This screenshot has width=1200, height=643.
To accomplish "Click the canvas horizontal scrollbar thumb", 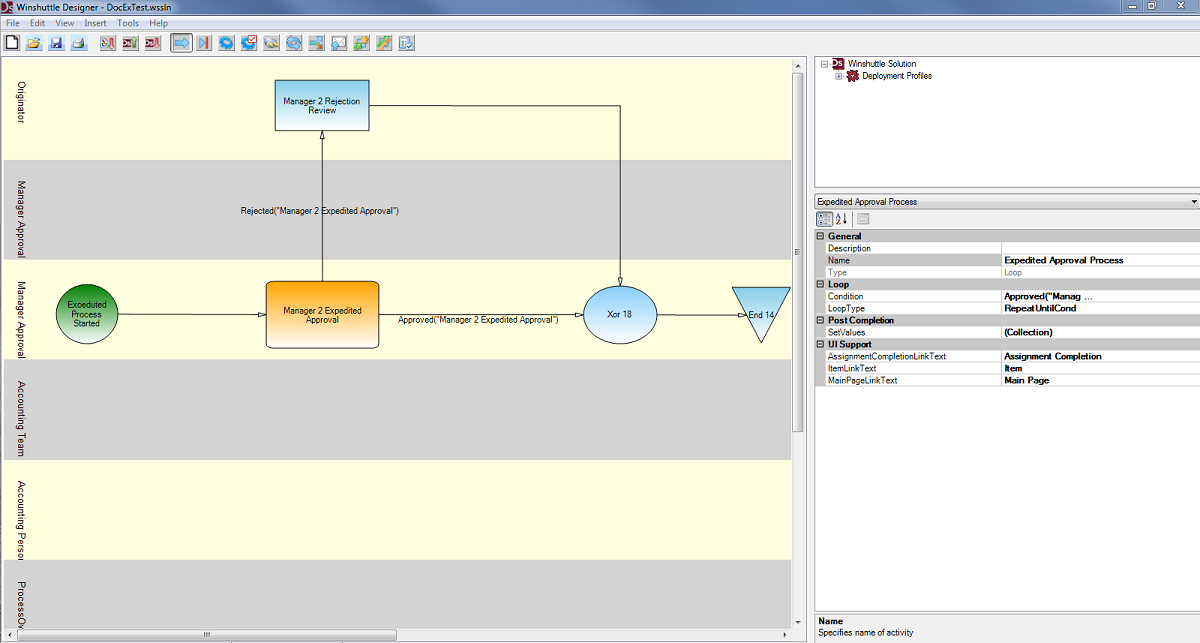I will [208, 634].
